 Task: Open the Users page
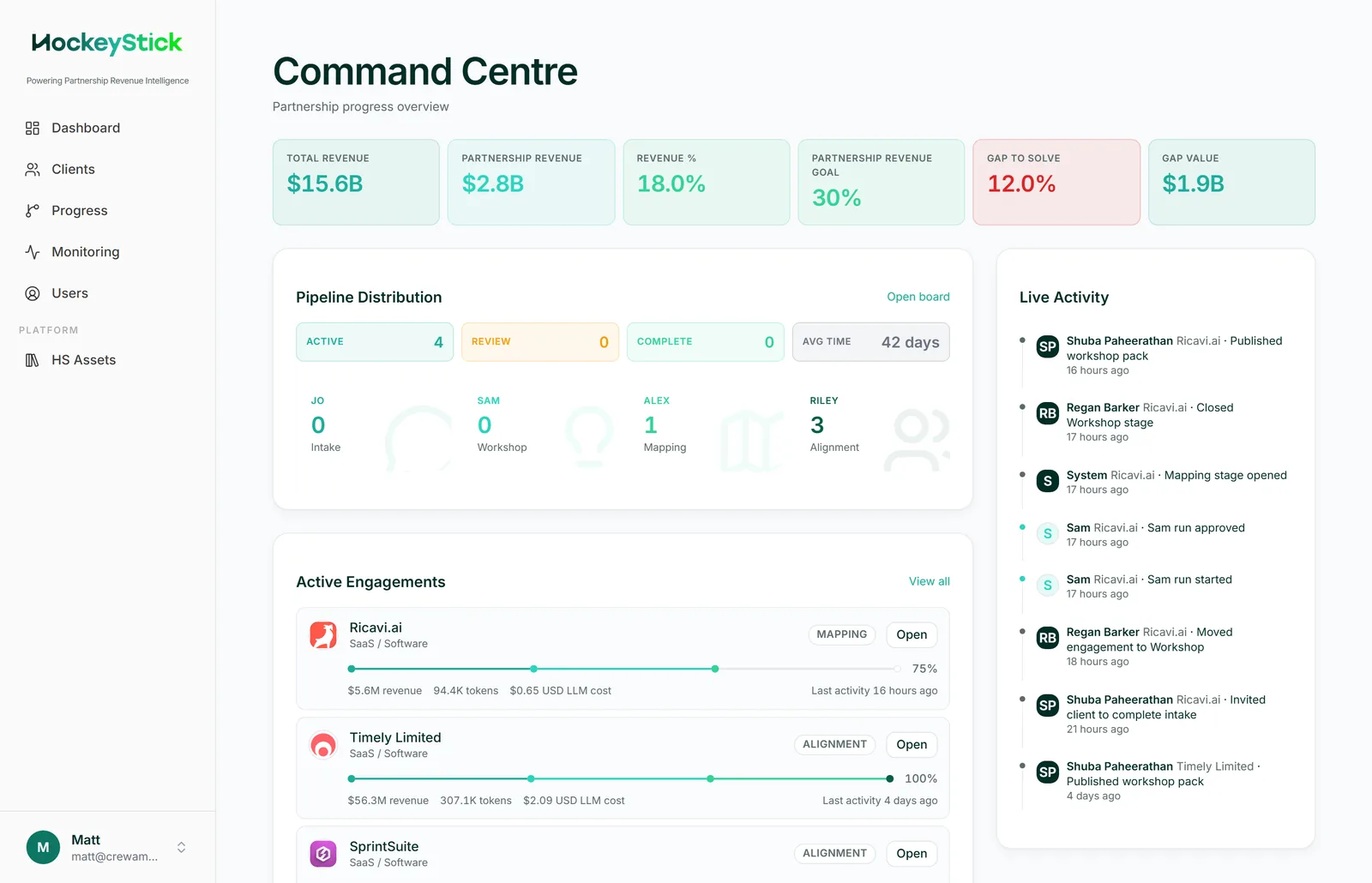click(107, 293)
